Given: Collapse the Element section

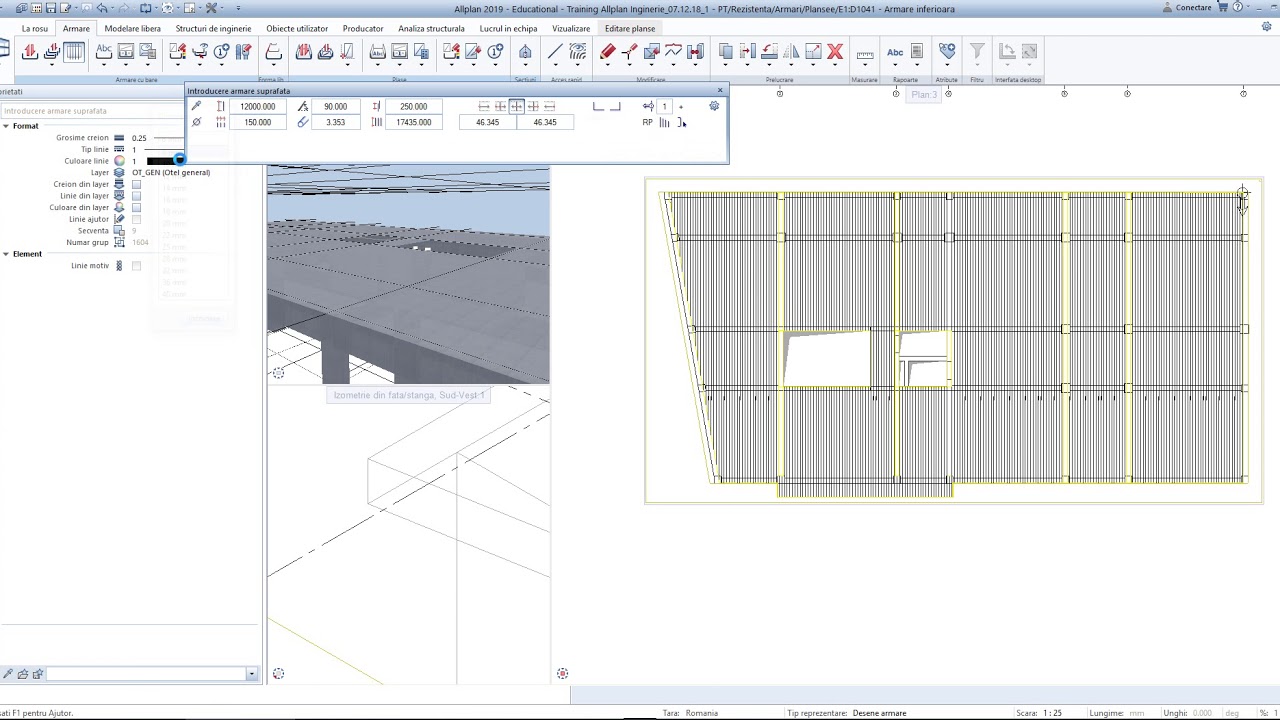Looking at the screenshot, I should (6, 254).
